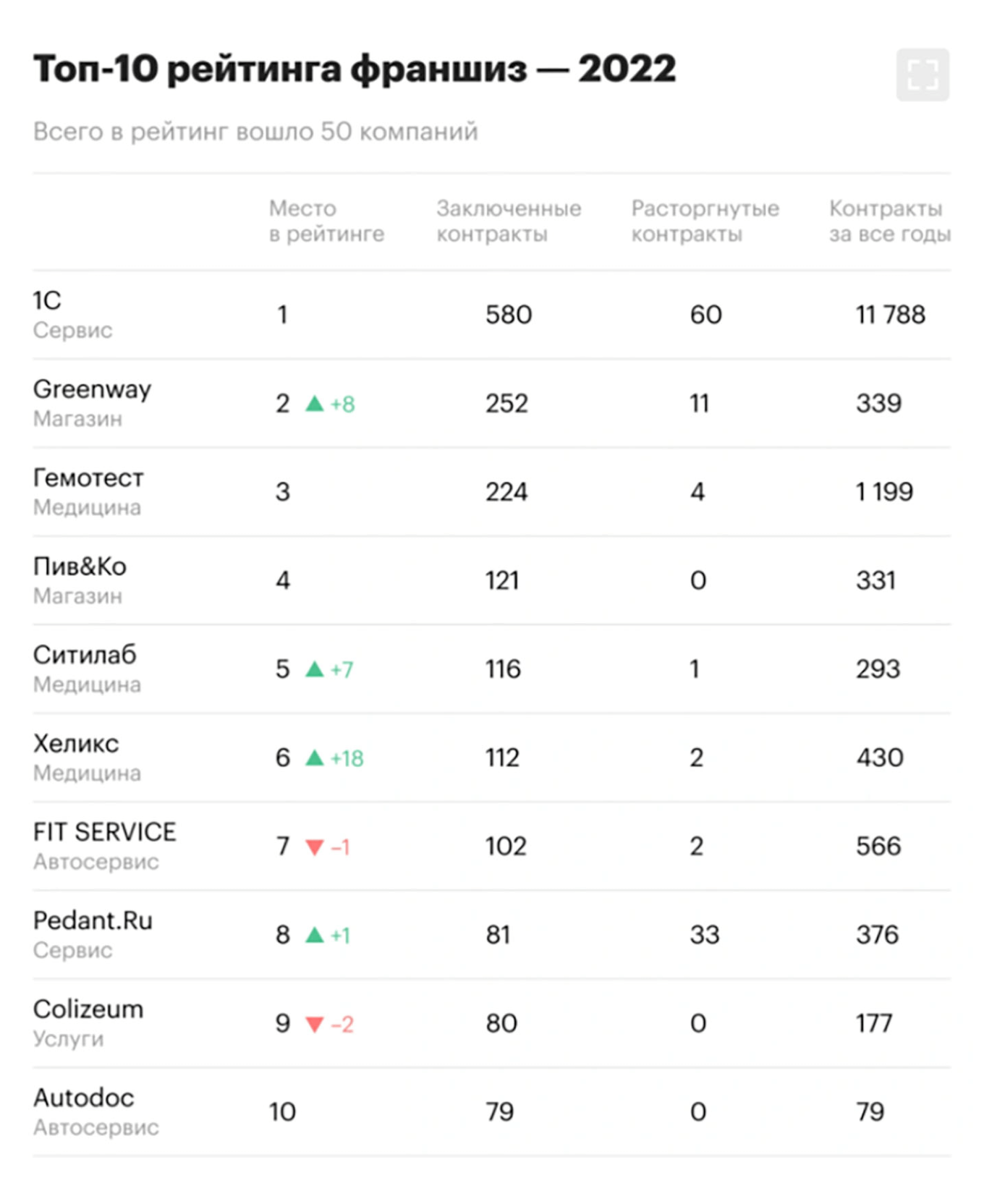Click the Pedant.Ru company name

click(93, 920)
